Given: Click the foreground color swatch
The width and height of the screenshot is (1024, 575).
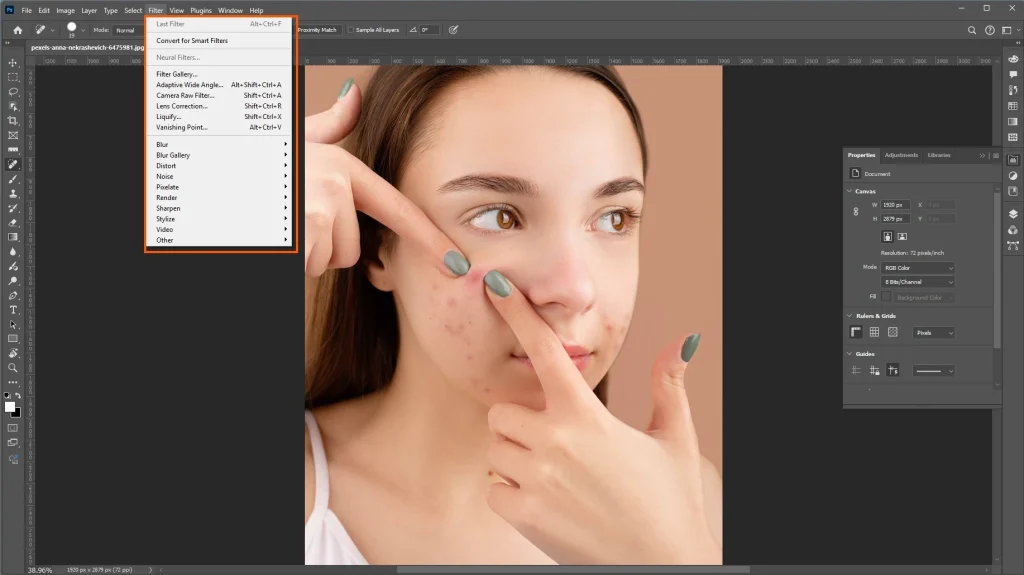Looking at the screenshot, I should tap(10, 406).
